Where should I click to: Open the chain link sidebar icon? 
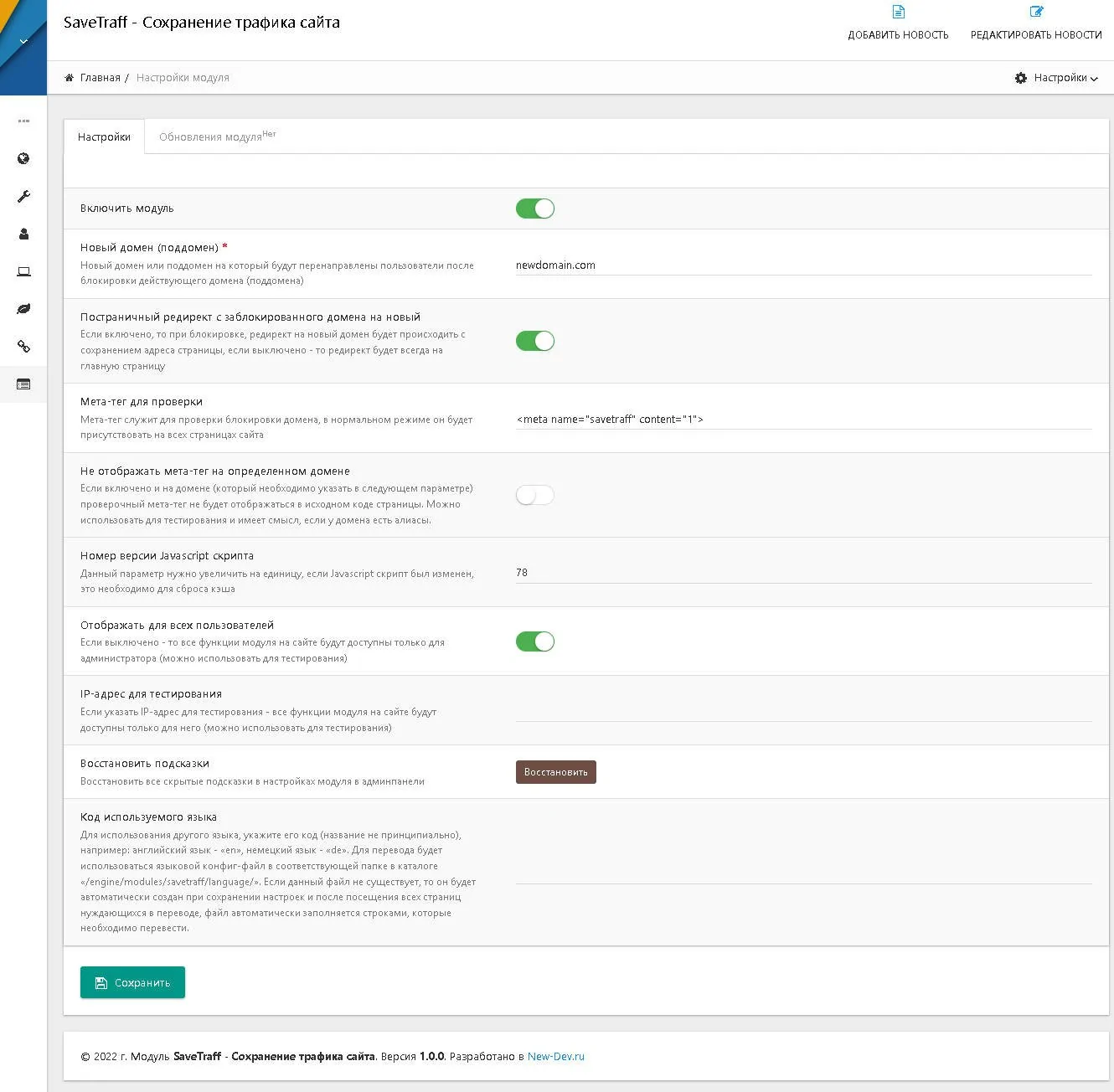(23, 346)
